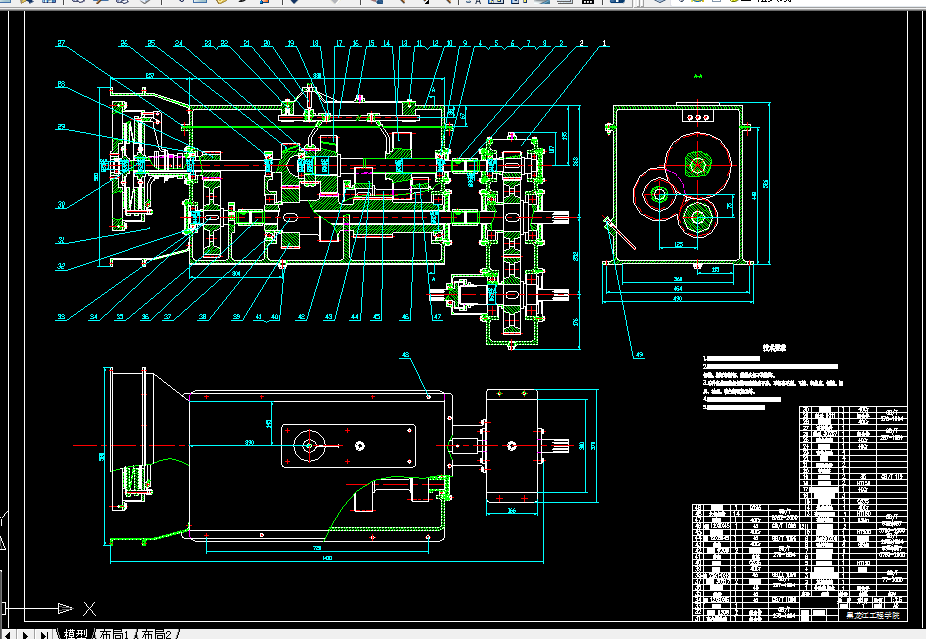Select part callout number 49
This screenshot has width=926, height=639.
tap(639, 355)
